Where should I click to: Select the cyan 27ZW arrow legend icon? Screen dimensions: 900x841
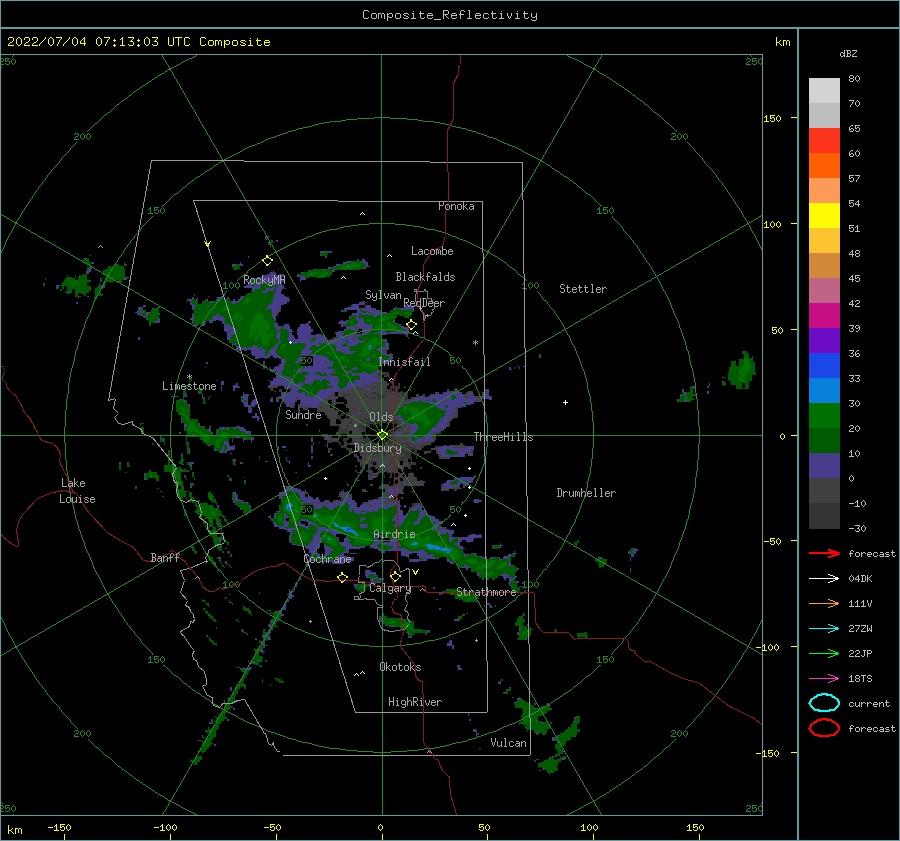point(824,629)
